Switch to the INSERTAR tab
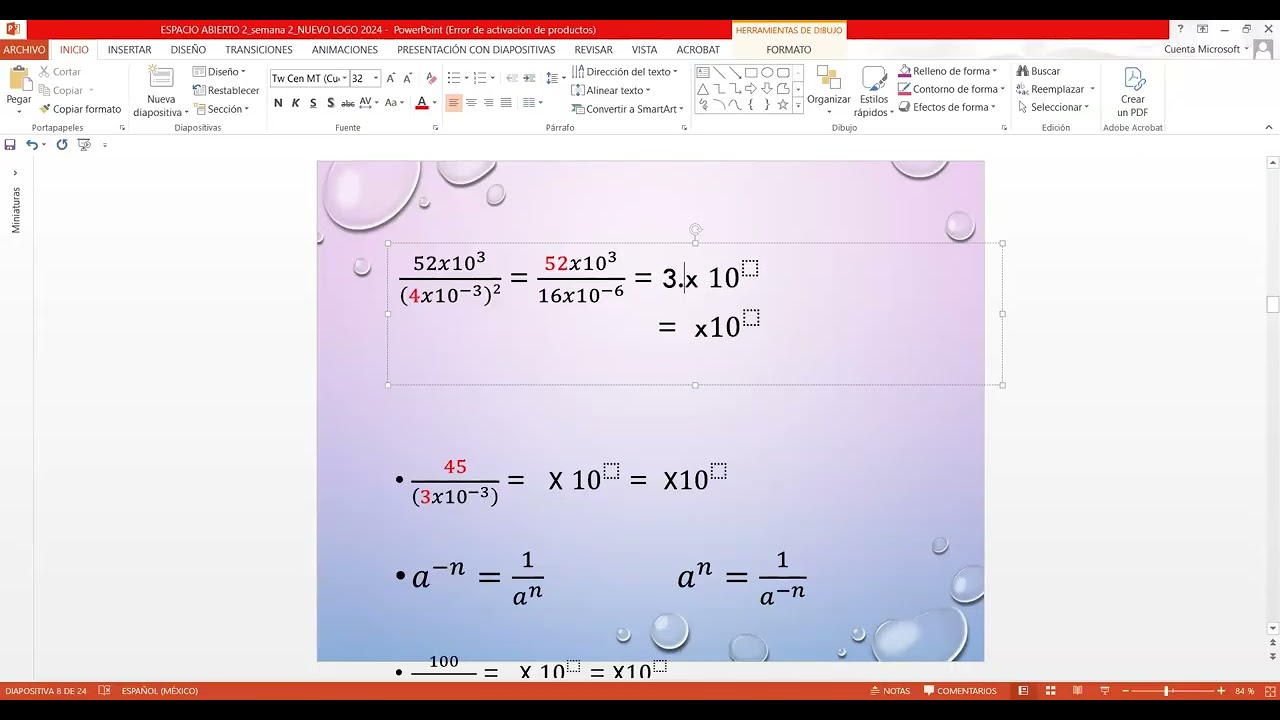The width and height of the screenshot is (1280, 720). pyautogui.click(x=130, y=49)
